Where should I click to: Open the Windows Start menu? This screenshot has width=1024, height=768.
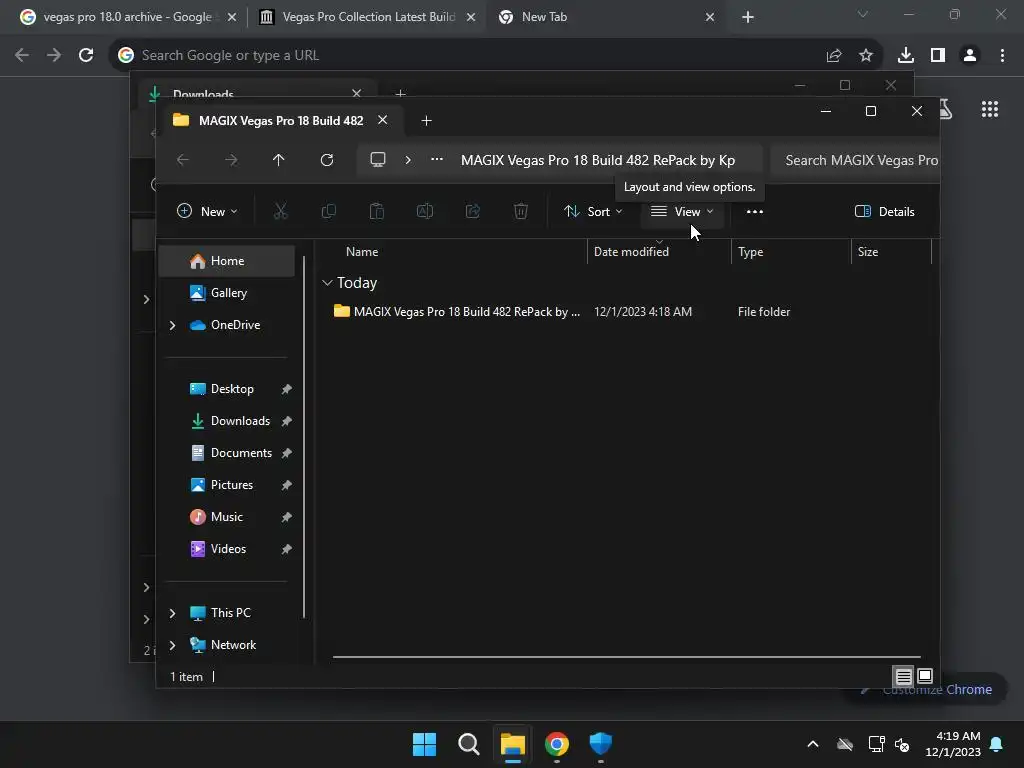click(424, 744)
